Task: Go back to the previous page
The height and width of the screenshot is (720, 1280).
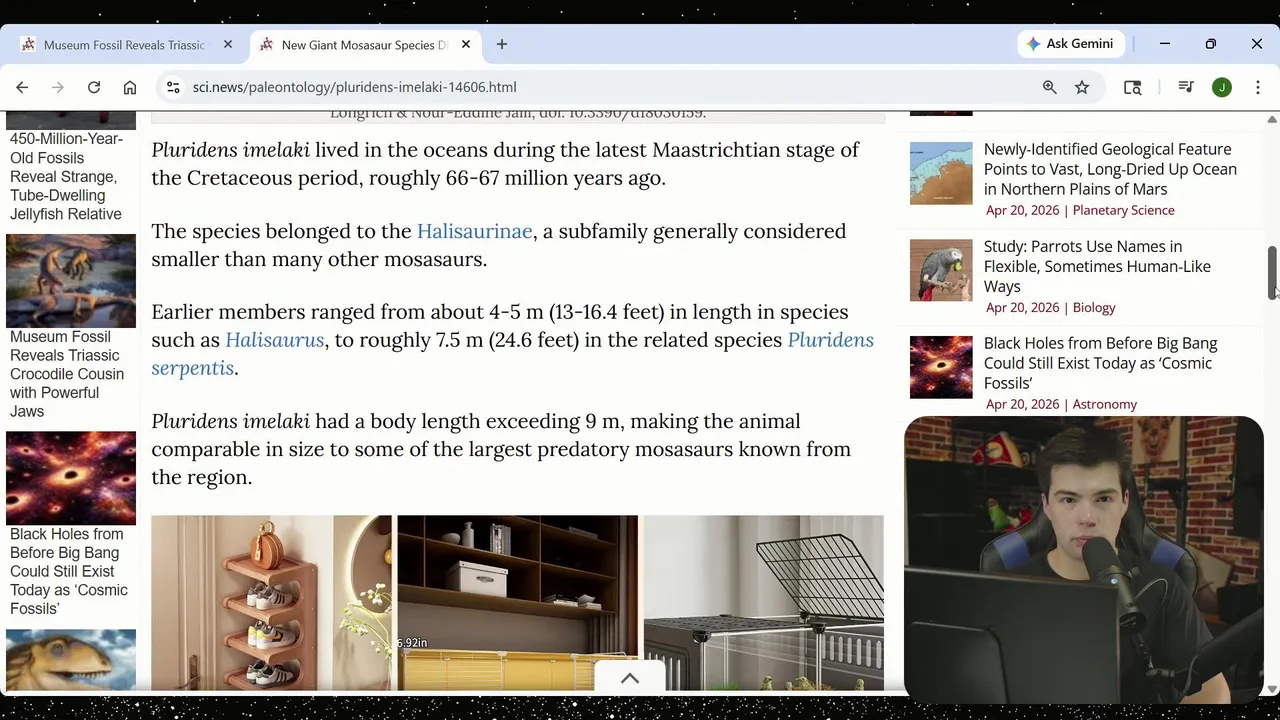Action: [22, 87]
